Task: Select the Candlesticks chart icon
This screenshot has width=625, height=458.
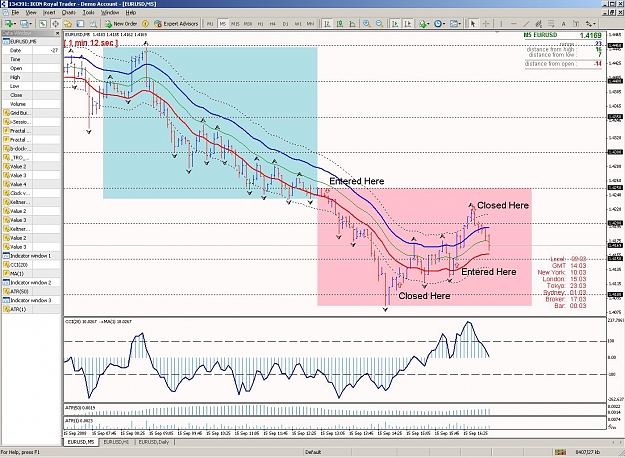Action: 340,24
